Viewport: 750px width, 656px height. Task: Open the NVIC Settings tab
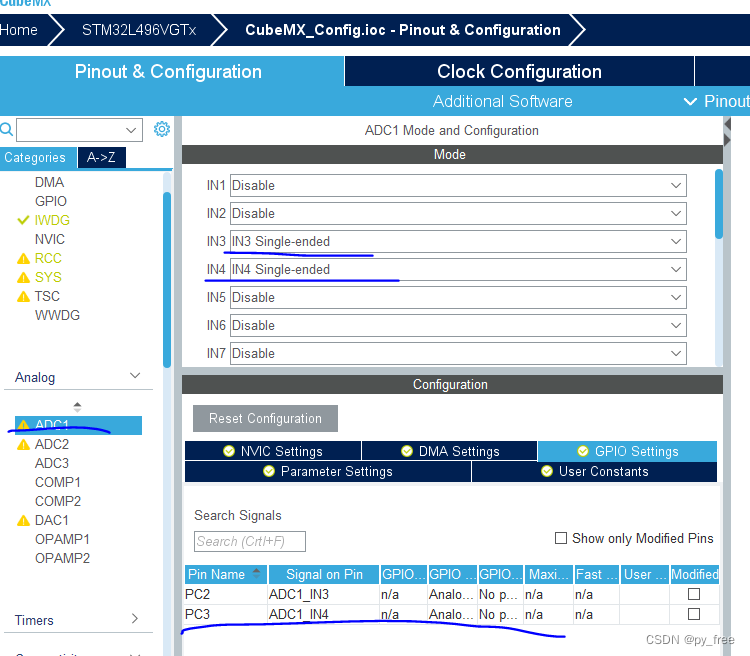pos(273,451)
